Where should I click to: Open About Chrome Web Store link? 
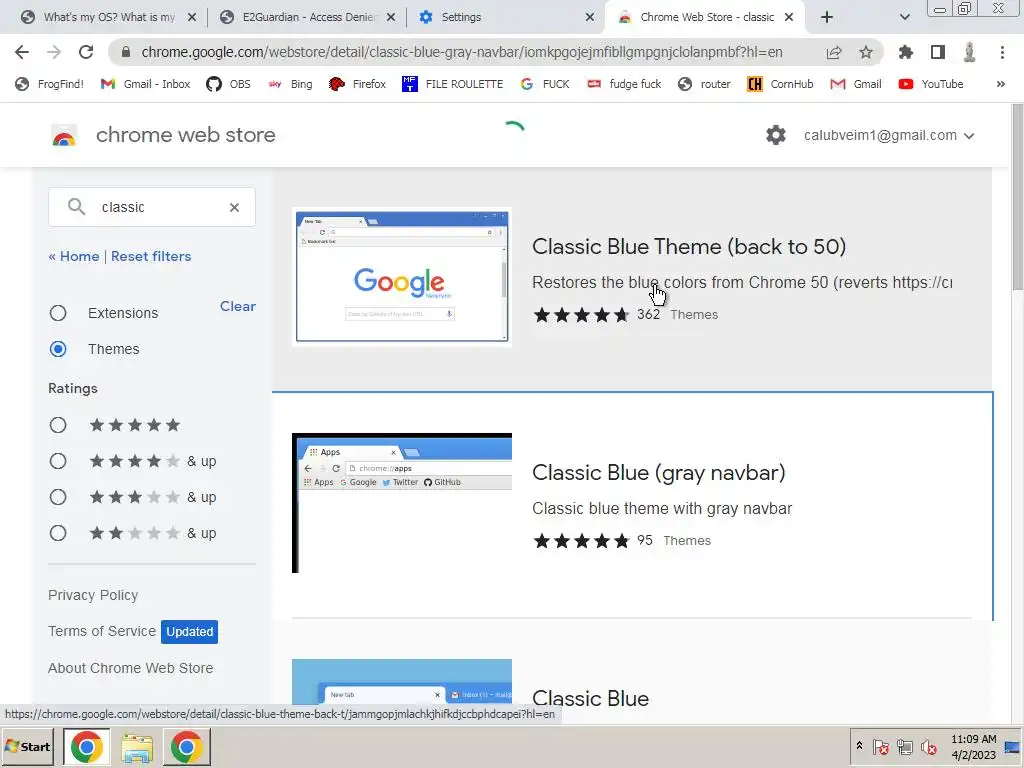click(131, 668)
